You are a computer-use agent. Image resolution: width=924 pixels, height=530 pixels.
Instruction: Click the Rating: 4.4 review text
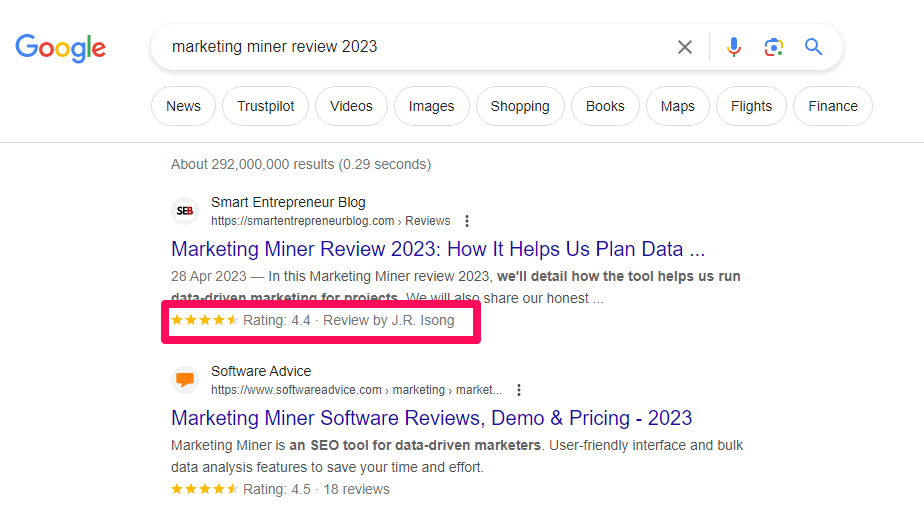pos(349,321)
